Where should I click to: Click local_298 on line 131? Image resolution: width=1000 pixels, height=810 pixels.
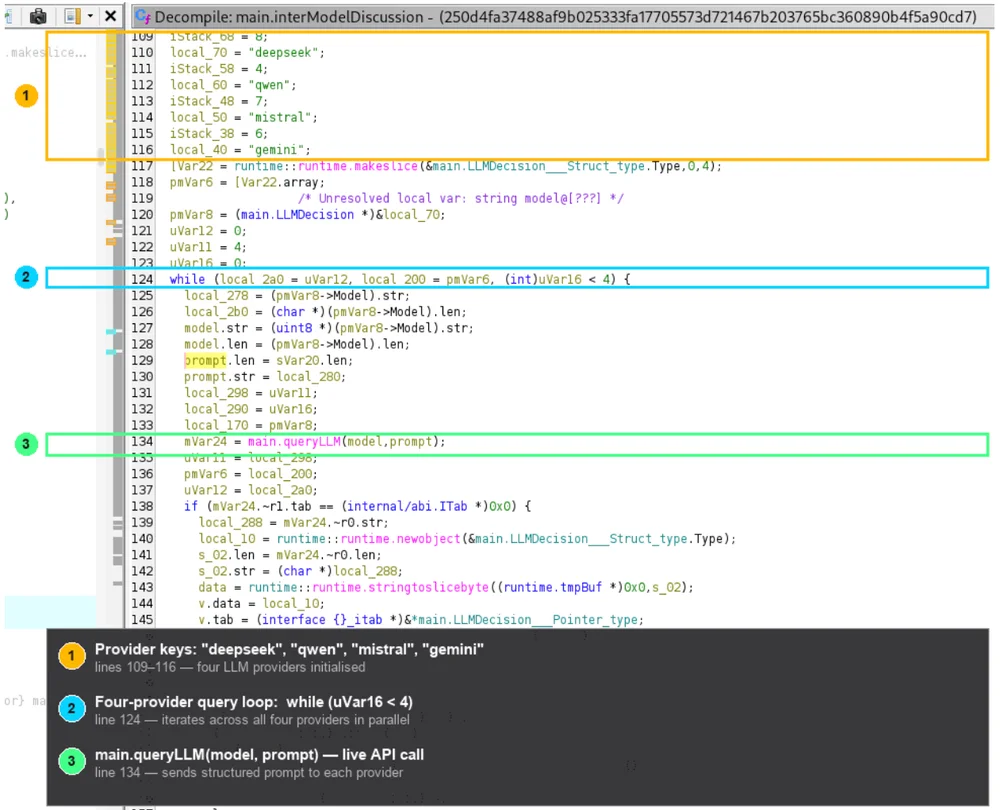(x=216, y=393)
